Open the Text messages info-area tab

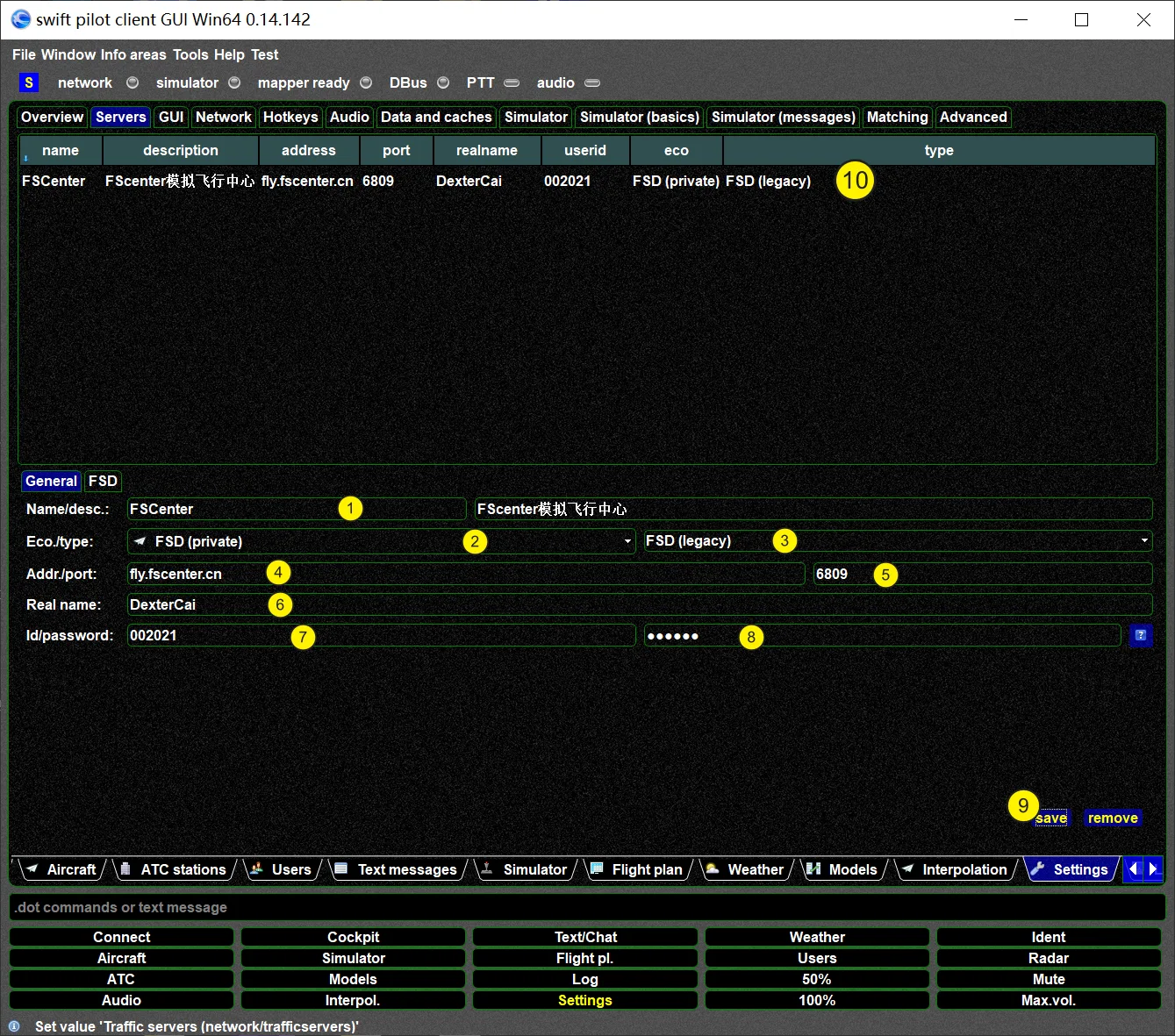point(398,869)
